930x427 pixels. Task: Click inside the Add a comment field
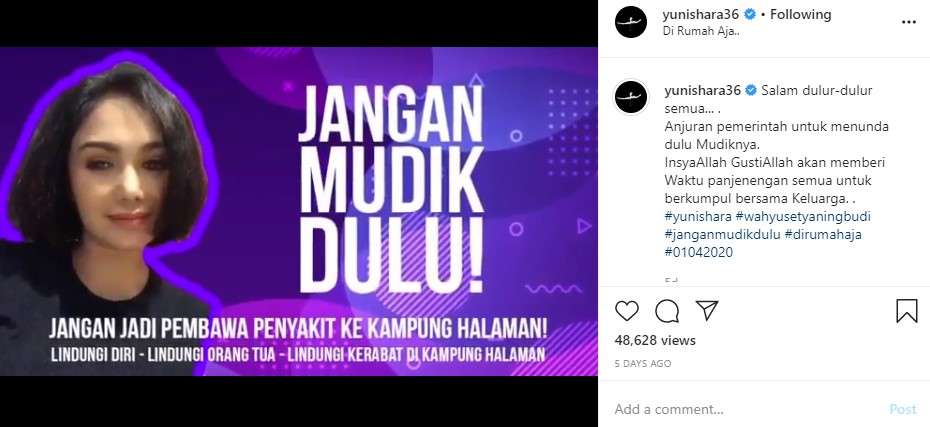pos(747,409)
